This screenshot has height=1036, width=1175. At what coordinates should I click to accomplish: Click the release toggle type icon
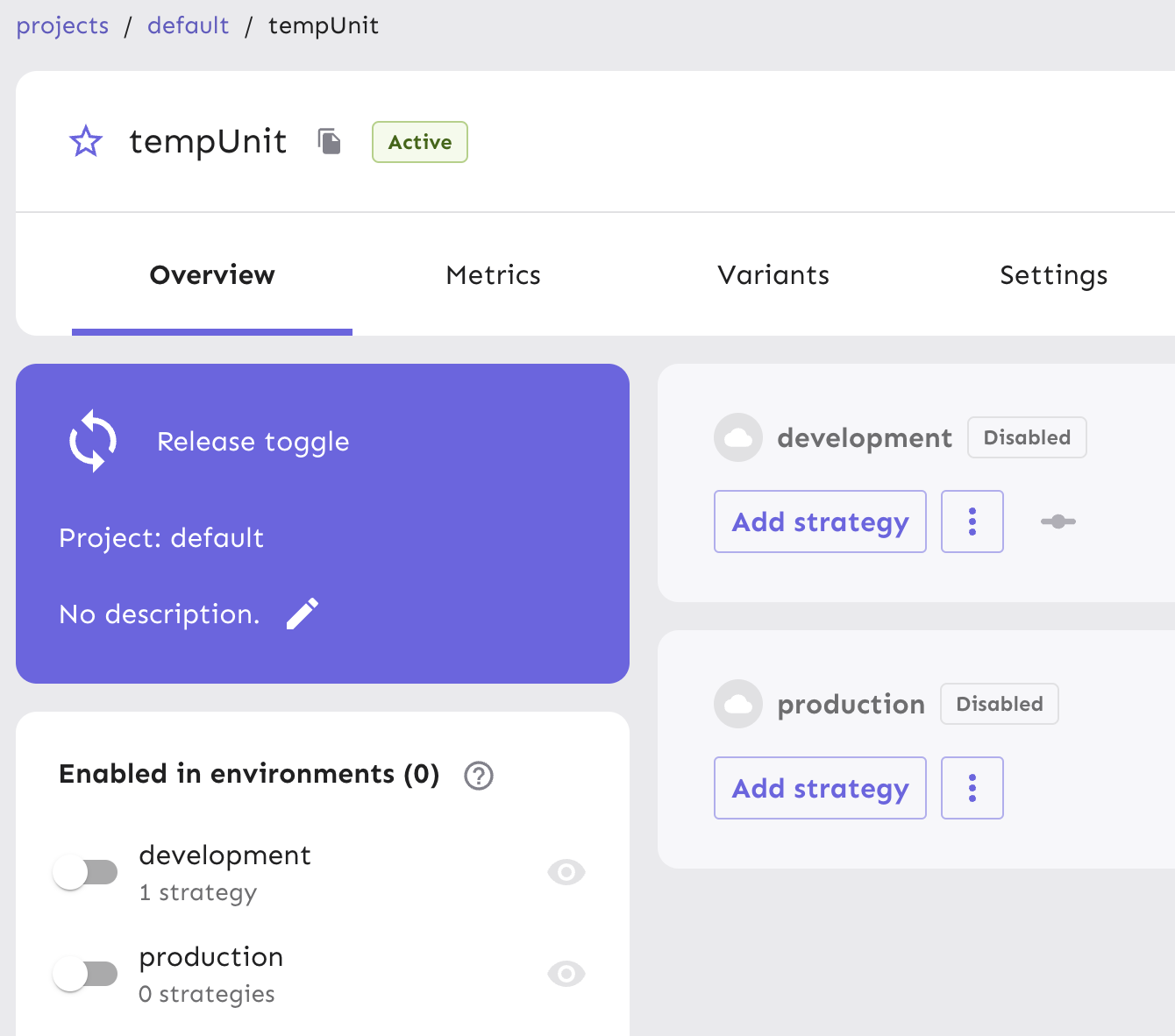(x=91, y=441)
